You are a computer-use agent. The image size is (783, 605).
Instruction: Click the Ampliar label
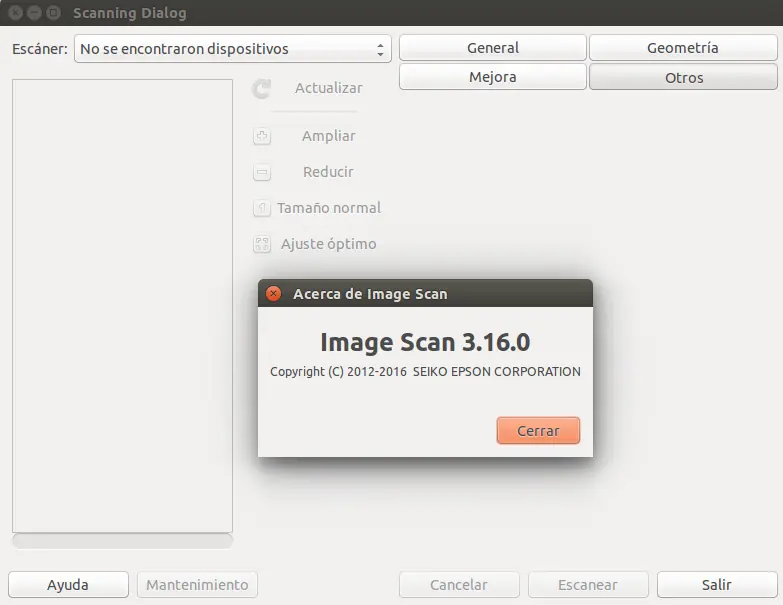click(x=329, y=136)
